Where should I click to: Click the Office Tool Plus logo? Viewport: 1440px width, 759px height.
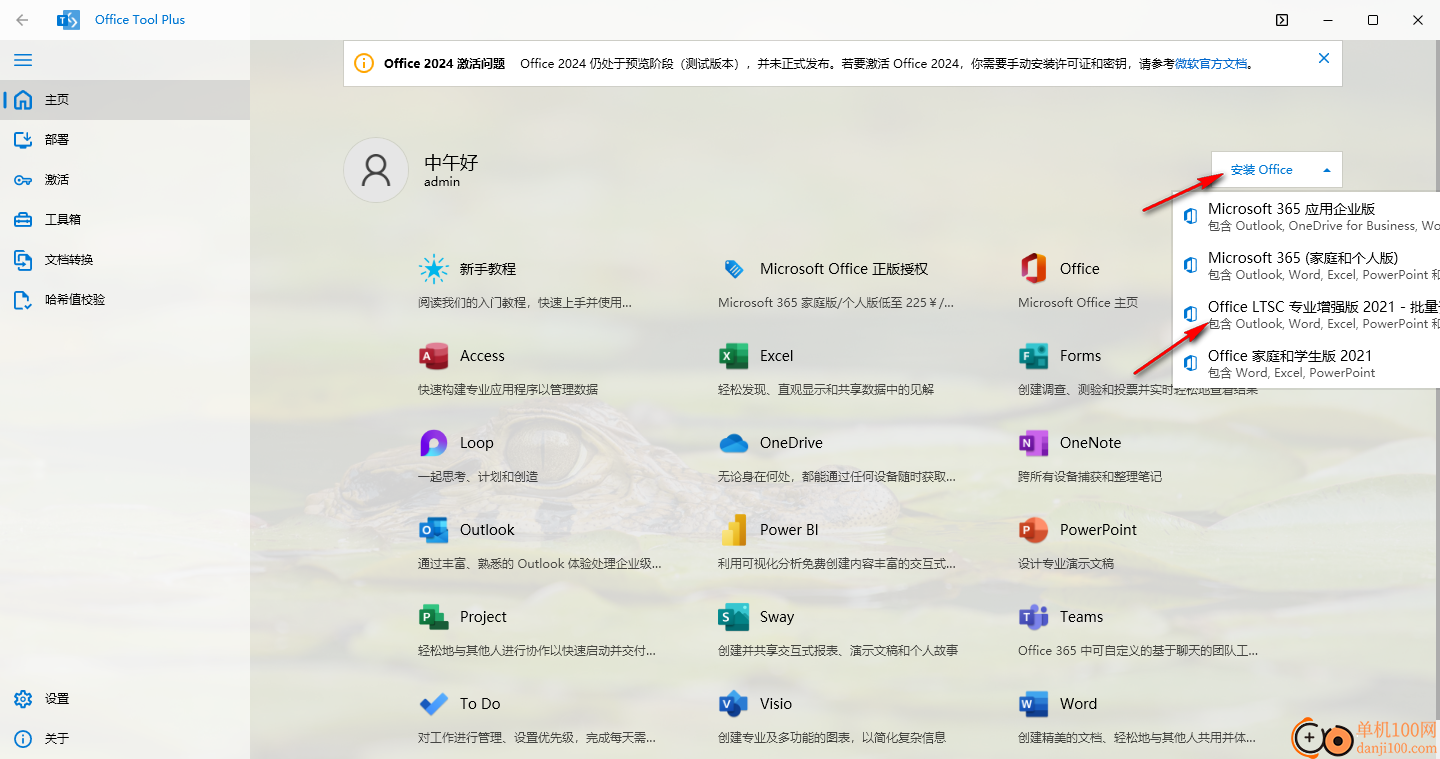click(68, 20)
